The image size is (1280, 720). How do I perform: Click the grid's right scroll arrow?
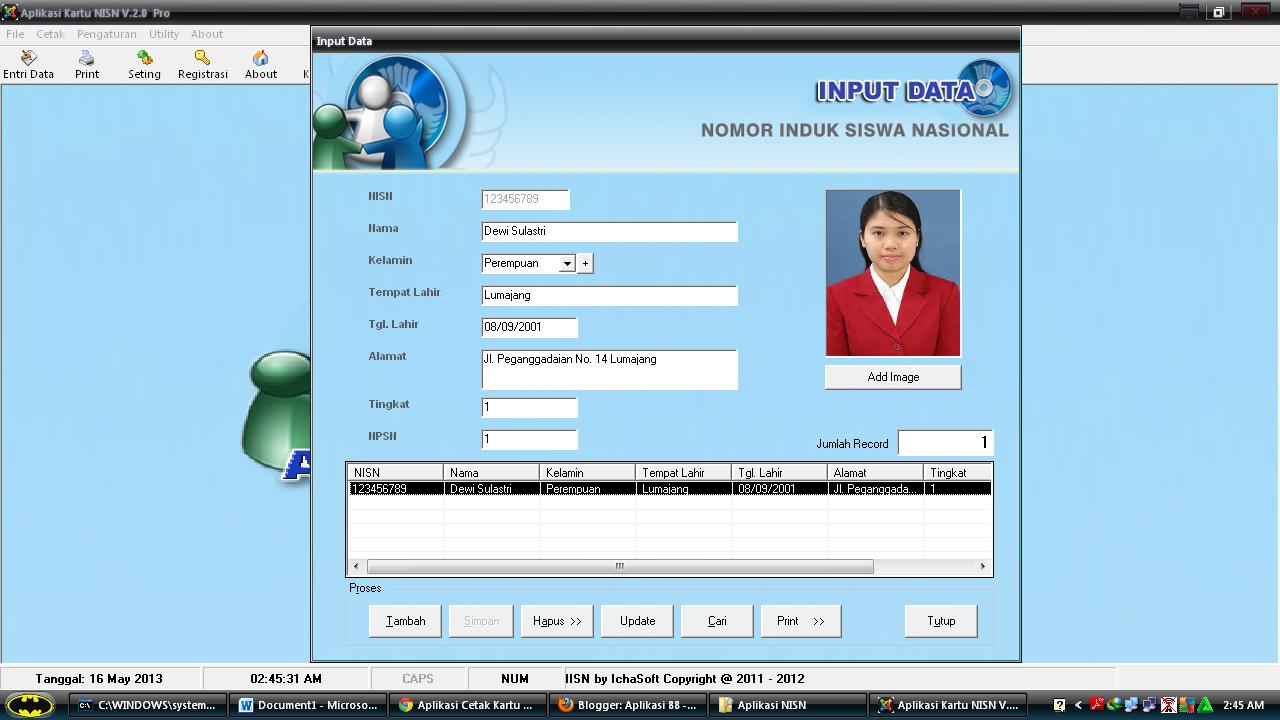tap(983, 565)
